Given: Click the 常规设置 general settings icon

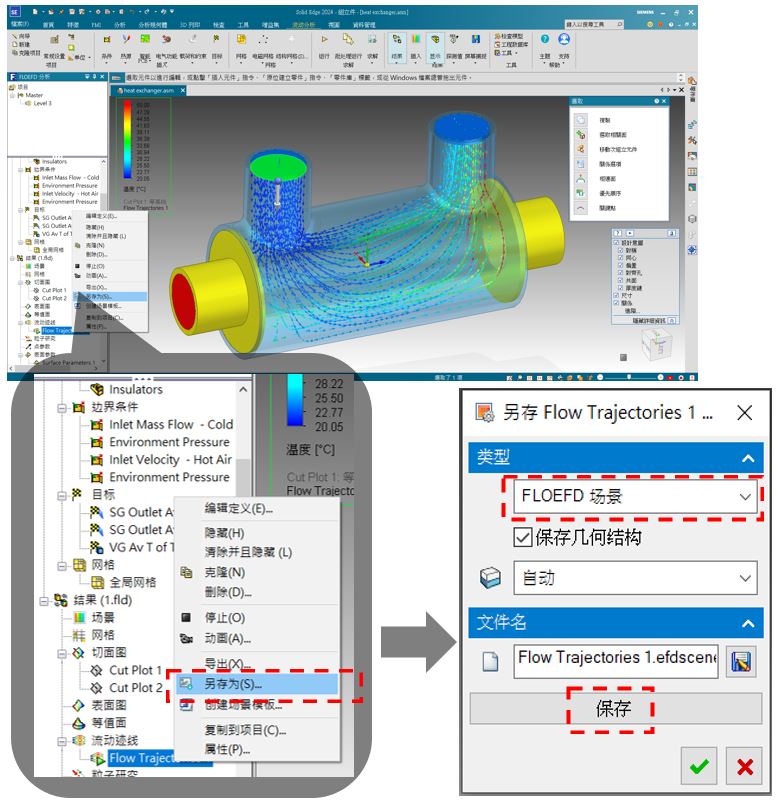Looking at the screenshot, I should 54,40.
